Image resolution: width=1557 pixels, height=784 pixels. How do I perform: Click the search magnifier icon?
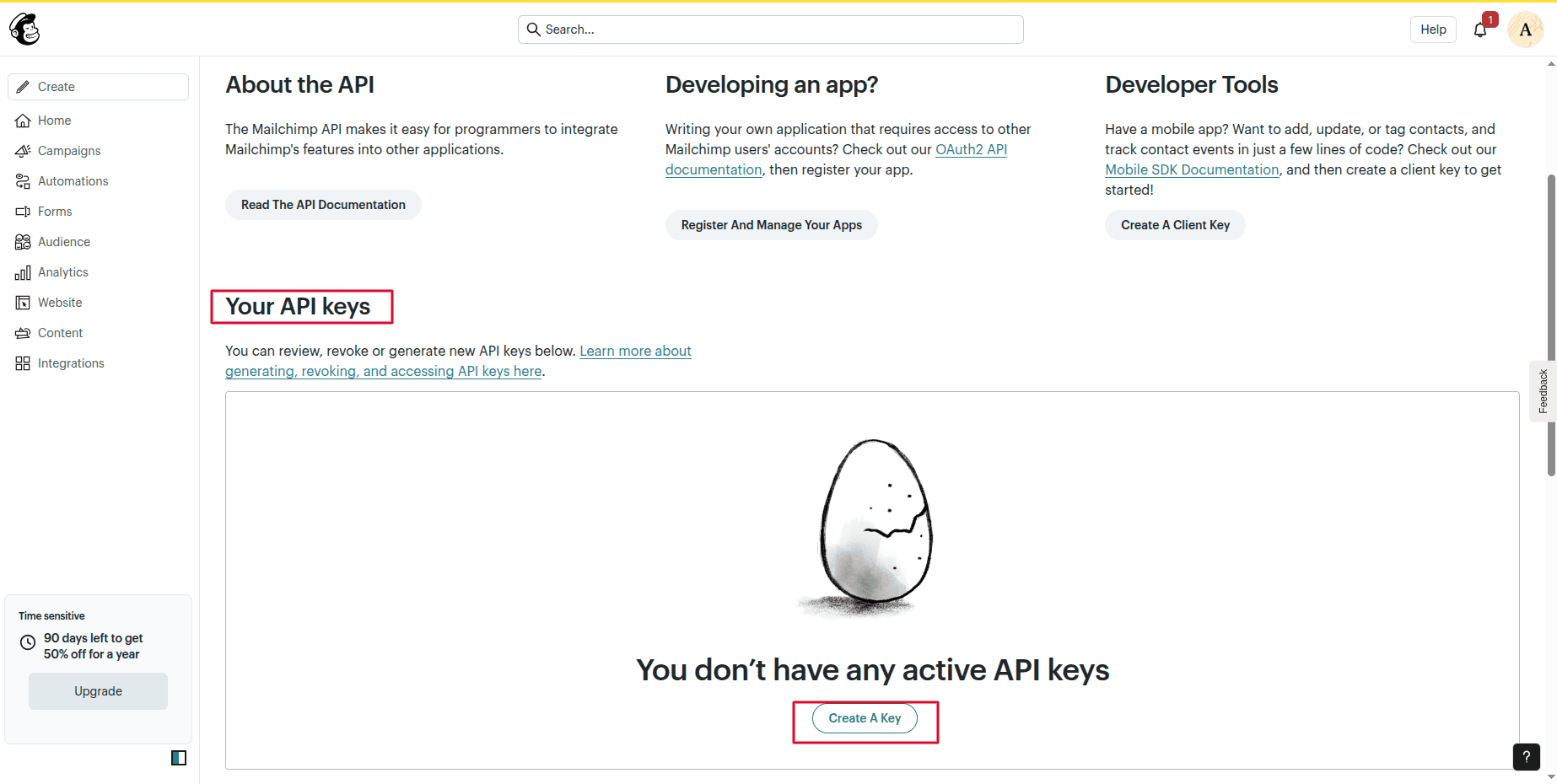click(x=533, y=30)
